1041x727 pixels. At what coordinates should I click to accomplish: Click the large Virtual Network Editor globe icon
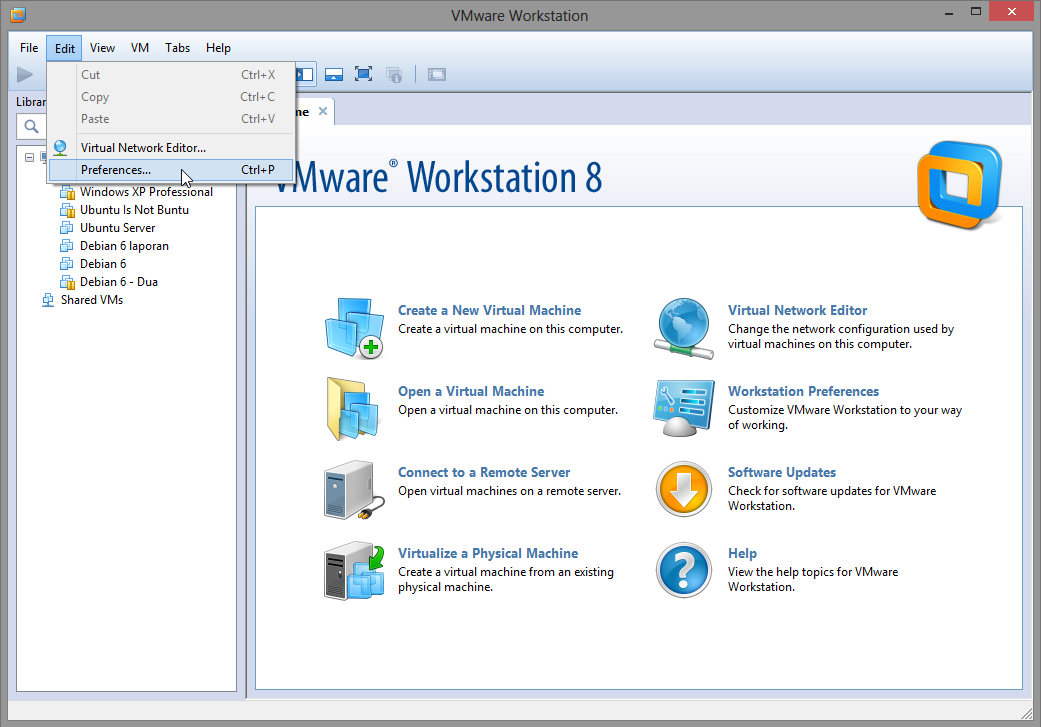(x=683, y=328)
